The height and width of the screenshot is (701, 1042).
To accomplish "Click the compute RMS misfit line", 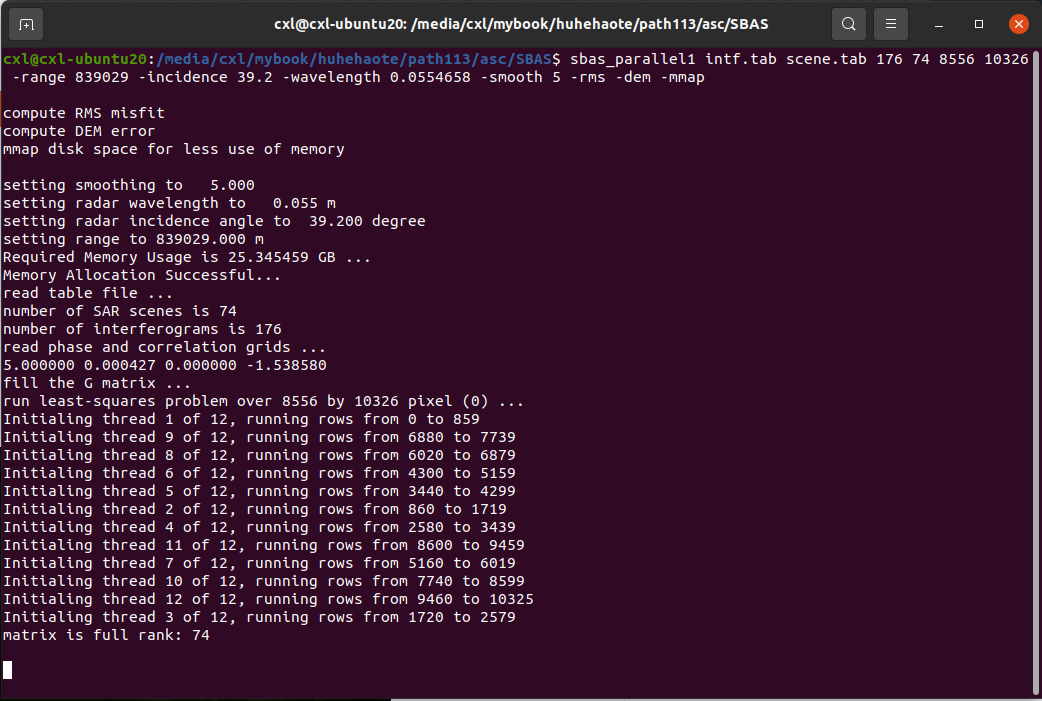I will [x=80, y=113].
